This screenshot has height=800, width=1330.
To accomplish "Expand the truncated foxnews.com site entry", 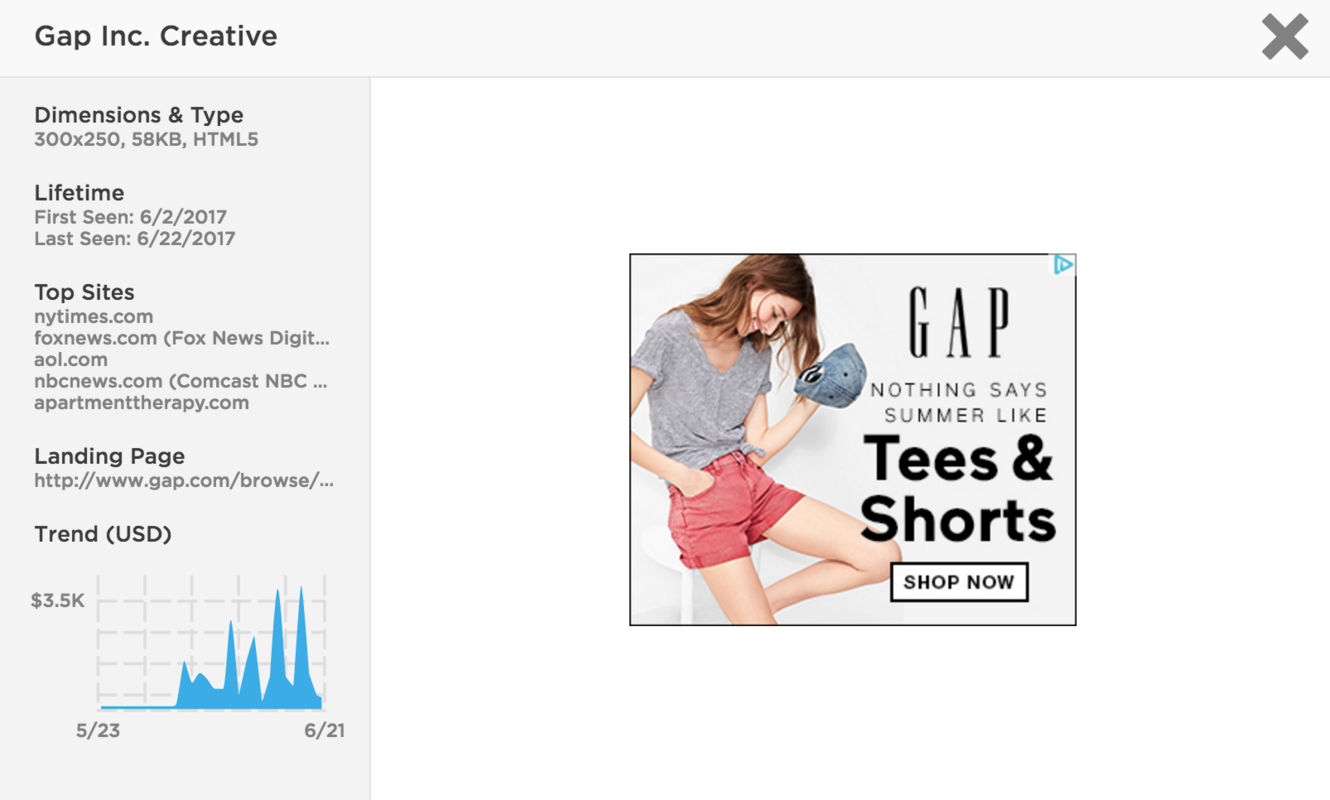I will (180, 338).
